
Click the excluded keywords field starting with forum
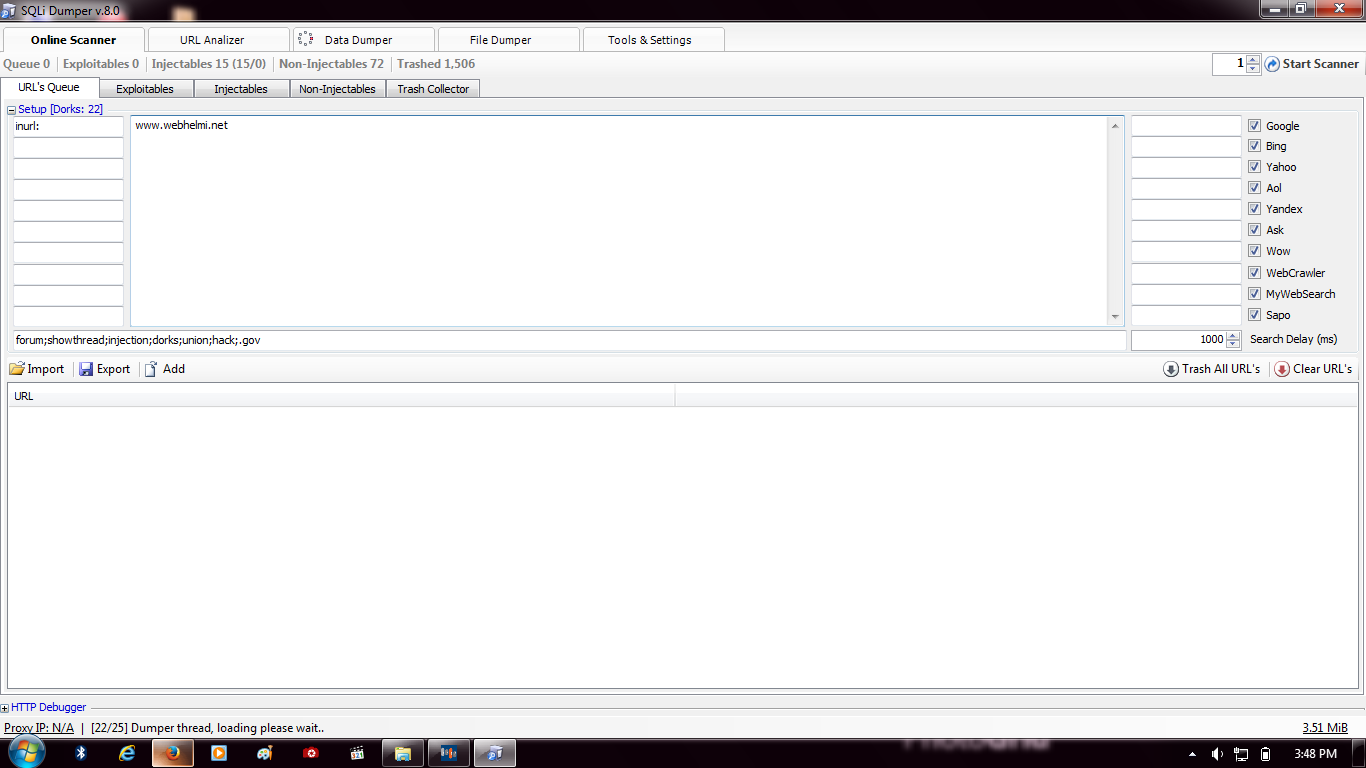569,340
